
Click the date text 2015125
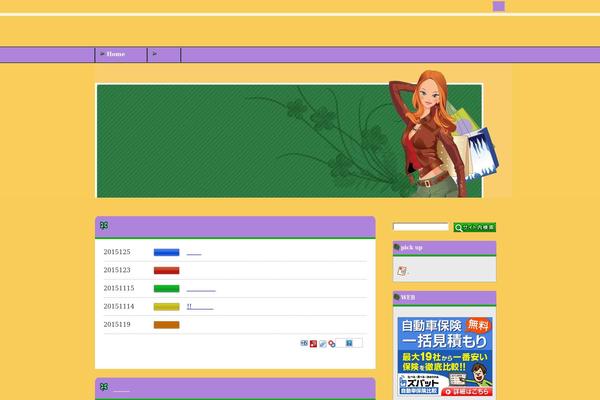117,252
